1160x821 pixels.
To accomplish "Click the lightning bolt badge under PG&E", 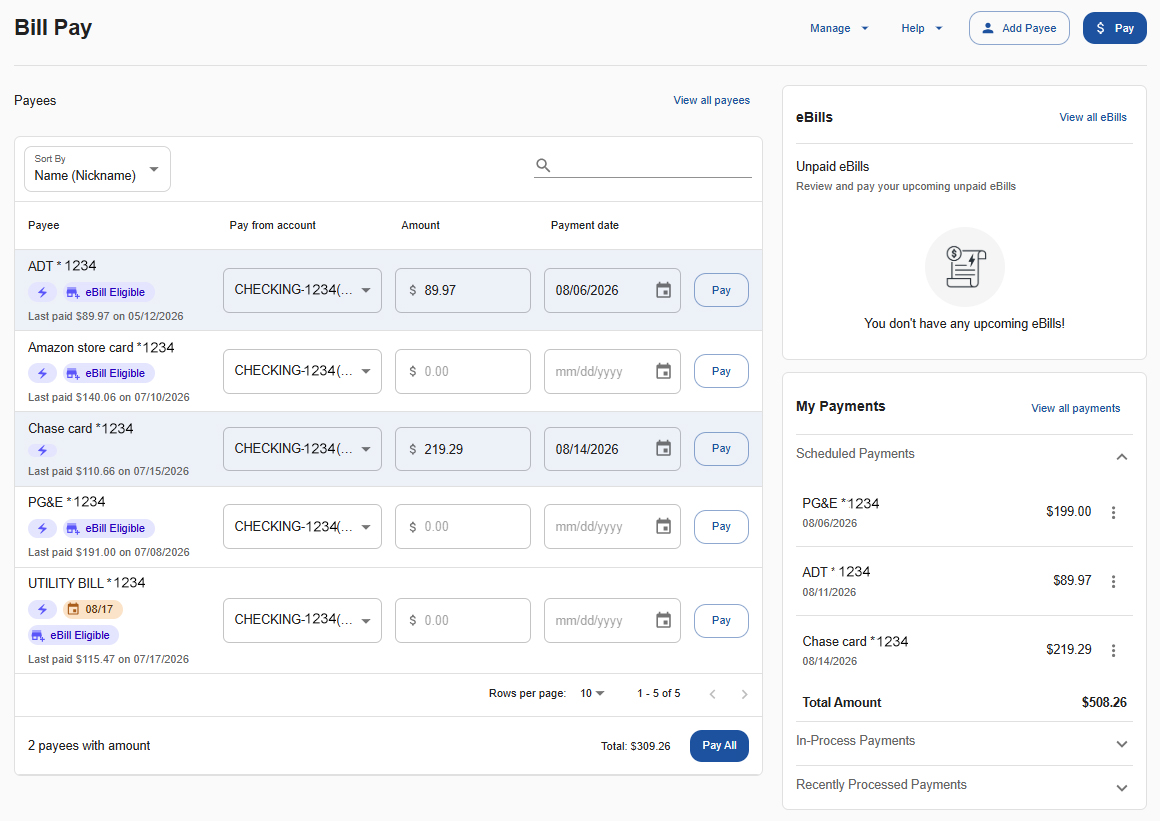I will click(42, 528).
